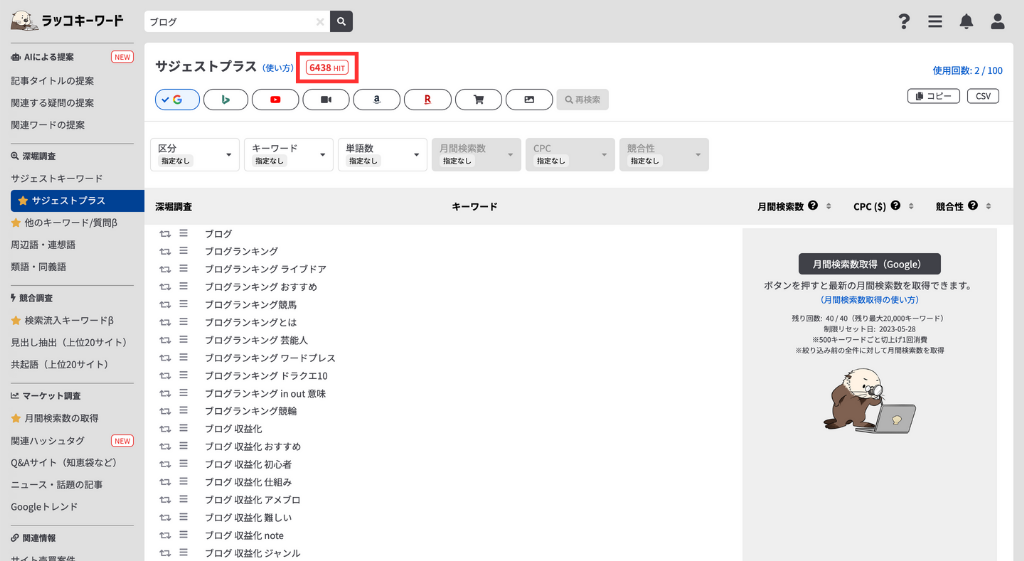This screenshot has width=1024, height=561.
Task: Open Googleトレンド in sidebar
Action: (x=44, y=507)
